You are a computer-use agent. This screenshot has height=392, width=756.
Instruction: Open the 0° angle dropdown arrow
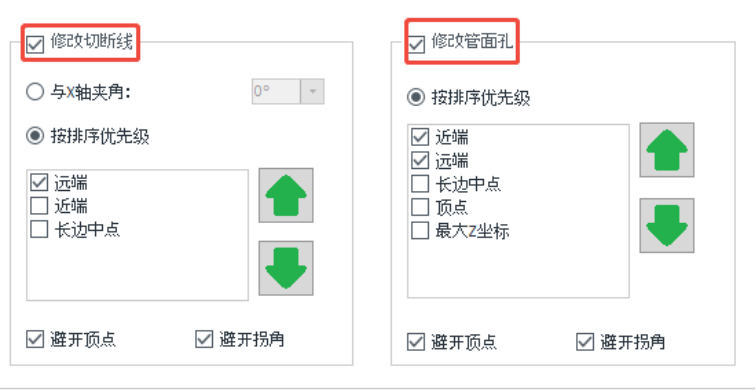312,92
